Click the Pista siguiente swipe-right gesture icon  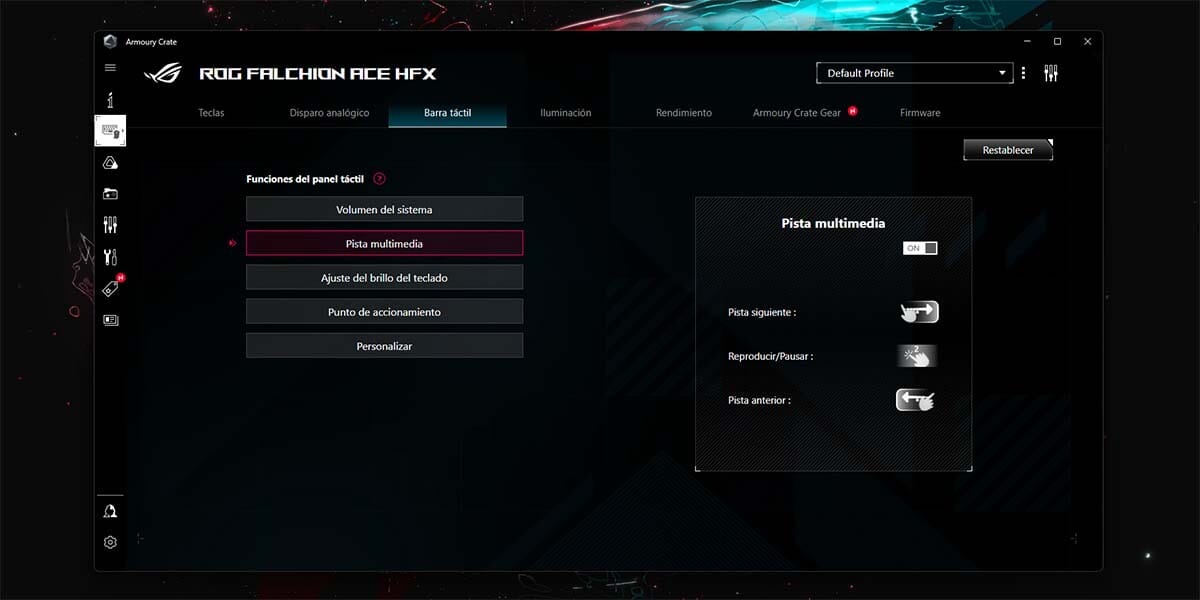(x=918, y=312)
